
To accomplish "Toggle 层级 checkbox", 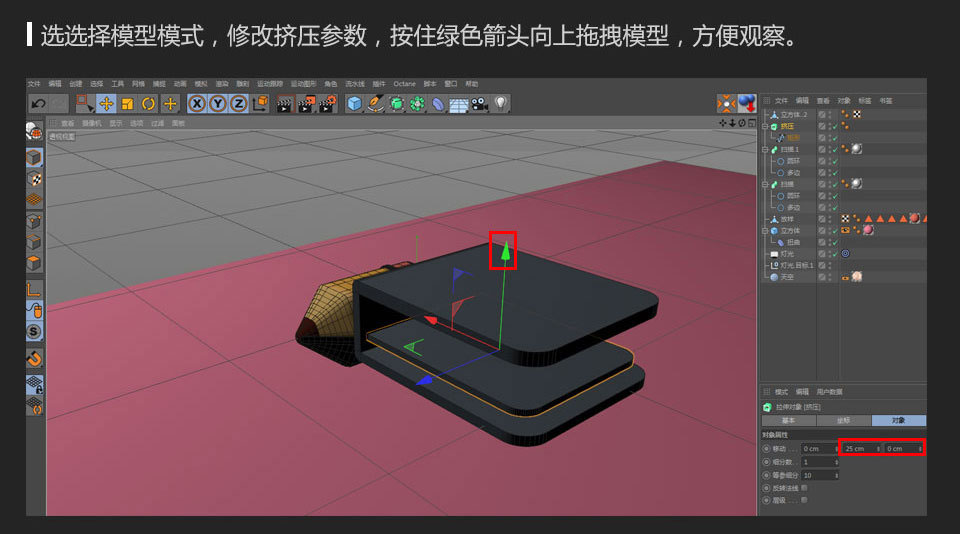I will click(x=804, y=500).
